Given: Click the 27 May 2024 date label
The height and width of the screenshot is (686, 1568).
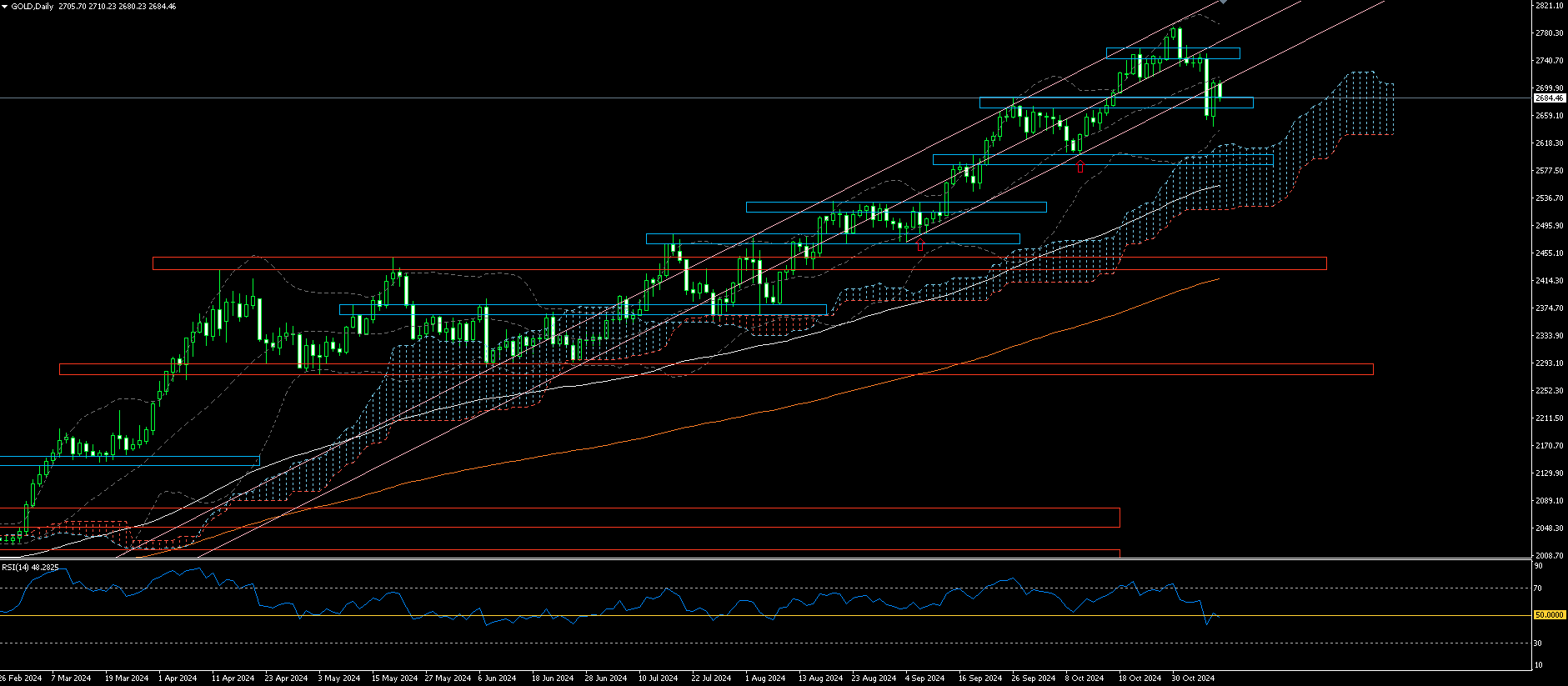Looking at the screenshot, I should [x=448, y=678].
